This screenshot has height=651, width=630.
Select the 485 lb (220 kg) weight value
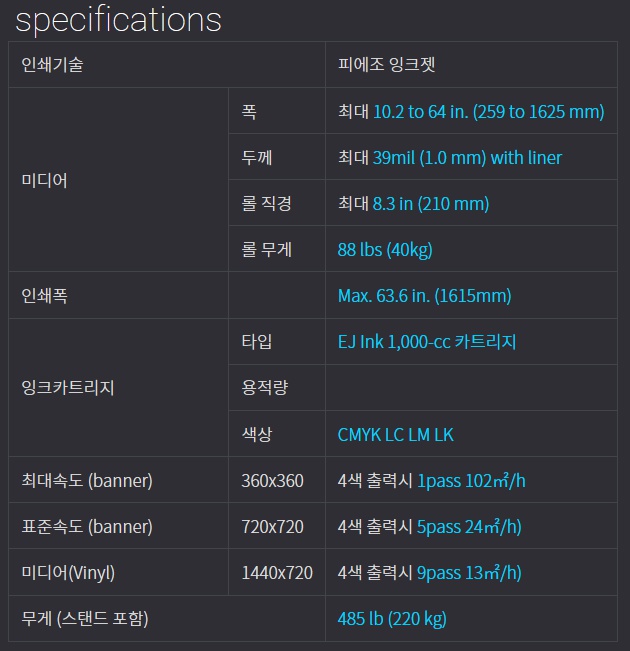coord(392,619)
